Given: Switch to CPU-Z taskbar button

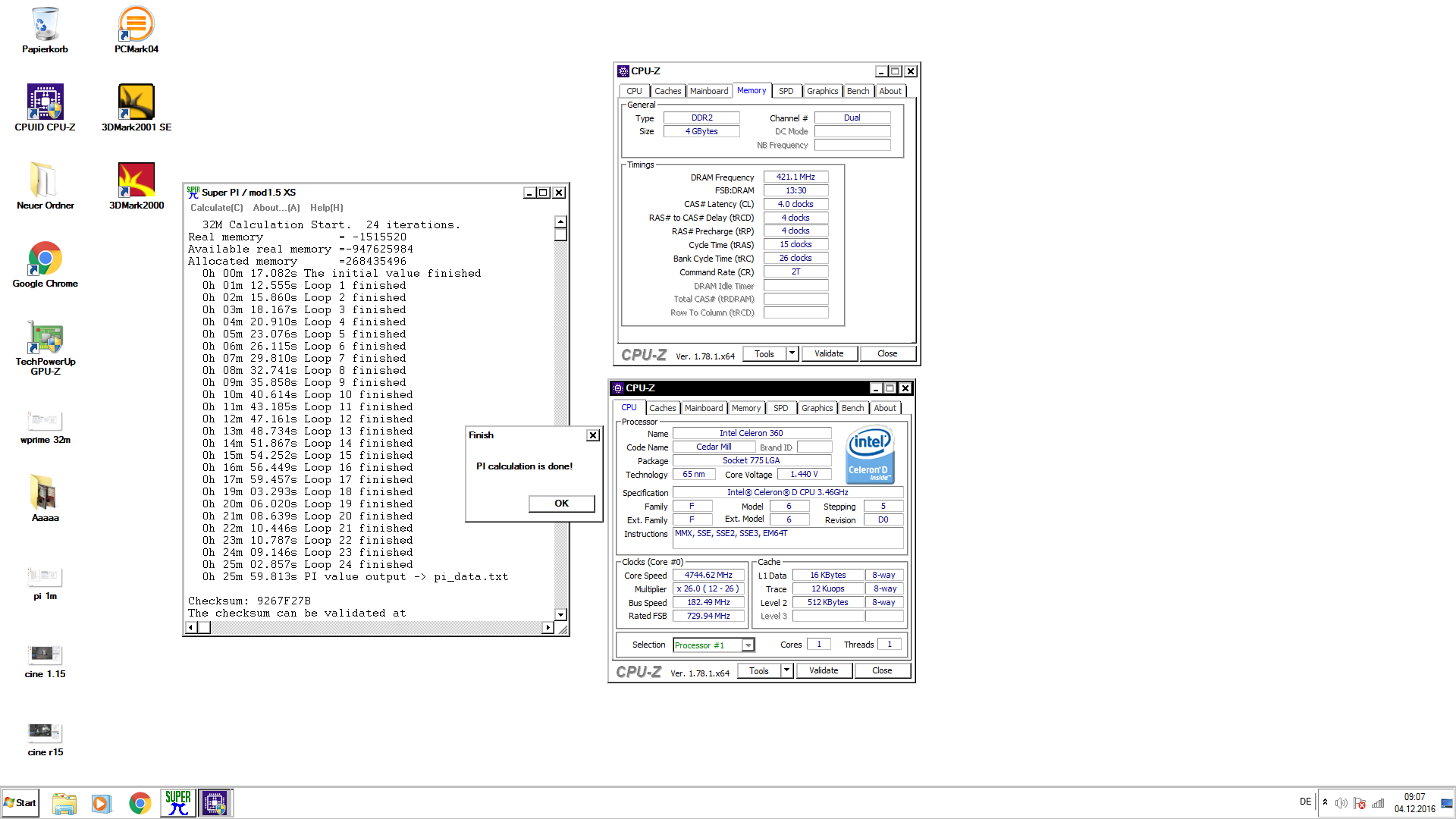Looking at the screenshot, I should click(x=215, y=803).
